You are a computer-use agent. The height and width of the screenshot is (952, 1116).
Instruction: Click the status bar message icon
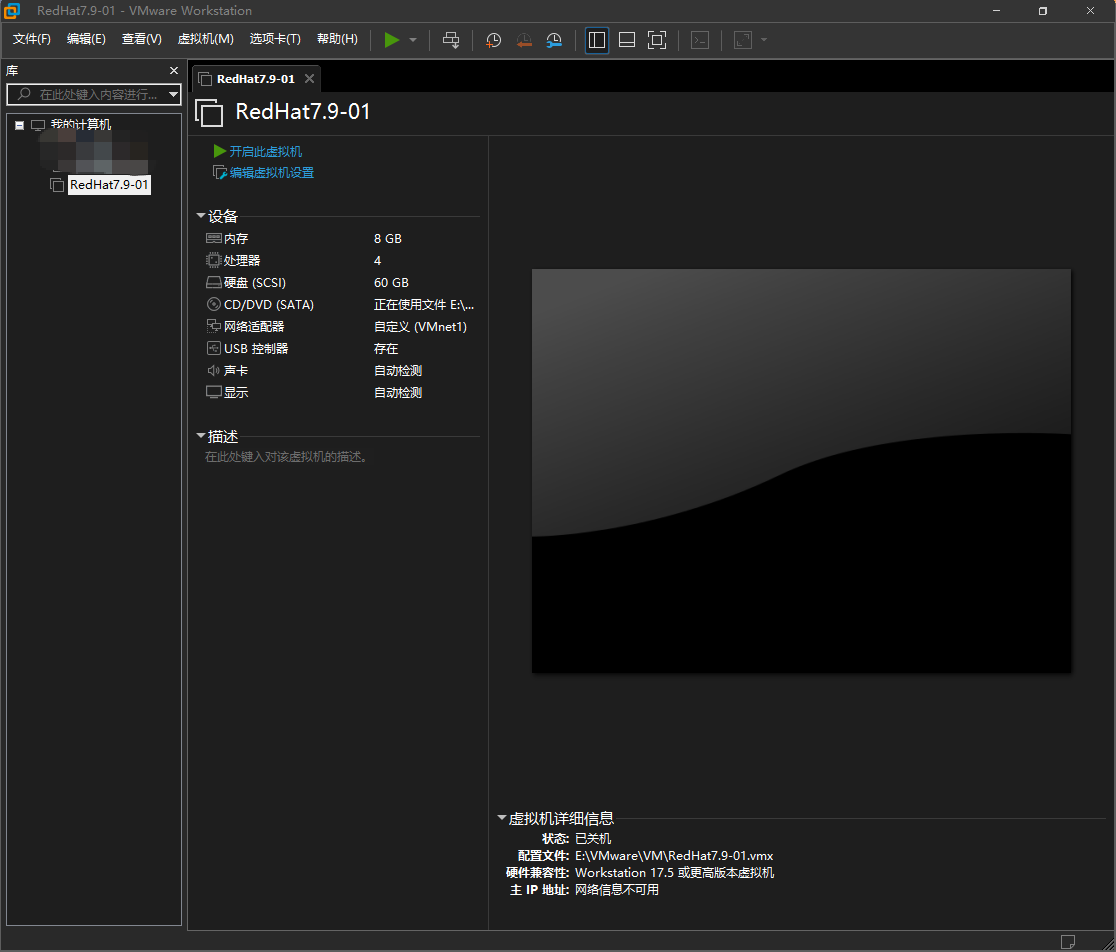click(x=1068, y=941)
